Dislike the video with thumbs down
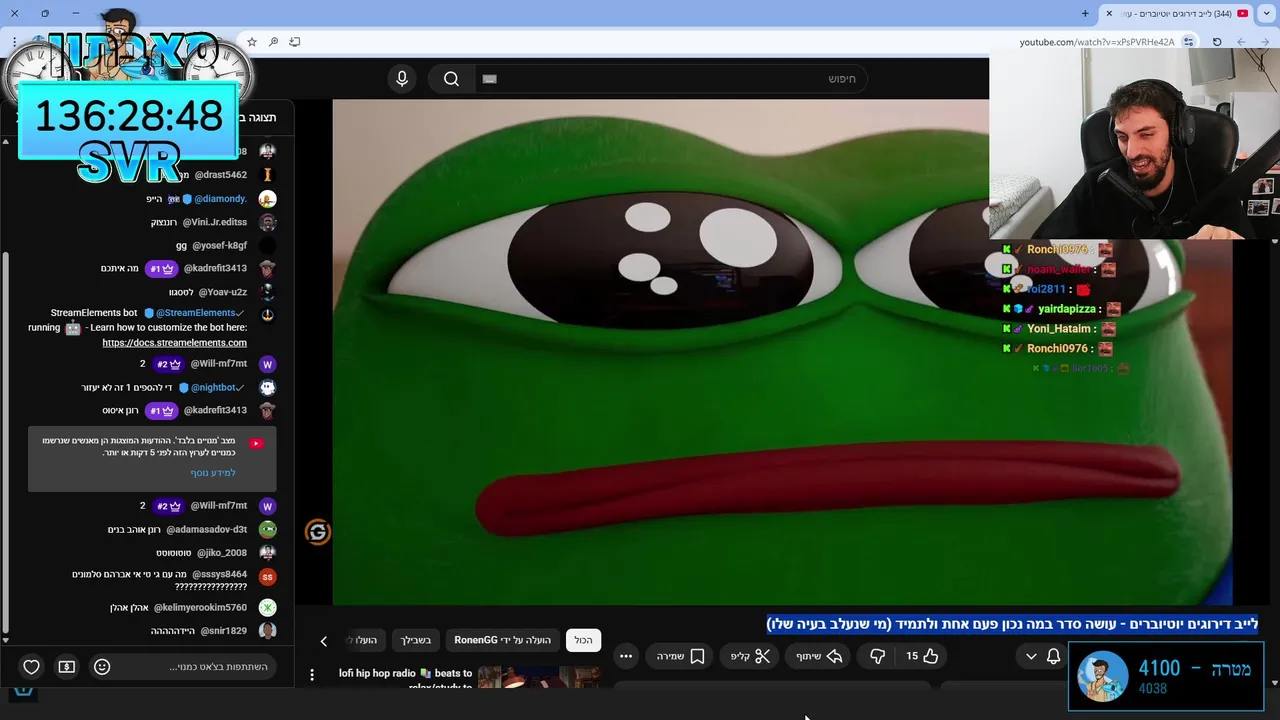Viewport: 1280px width, 720px height. [x=878, y=656]
